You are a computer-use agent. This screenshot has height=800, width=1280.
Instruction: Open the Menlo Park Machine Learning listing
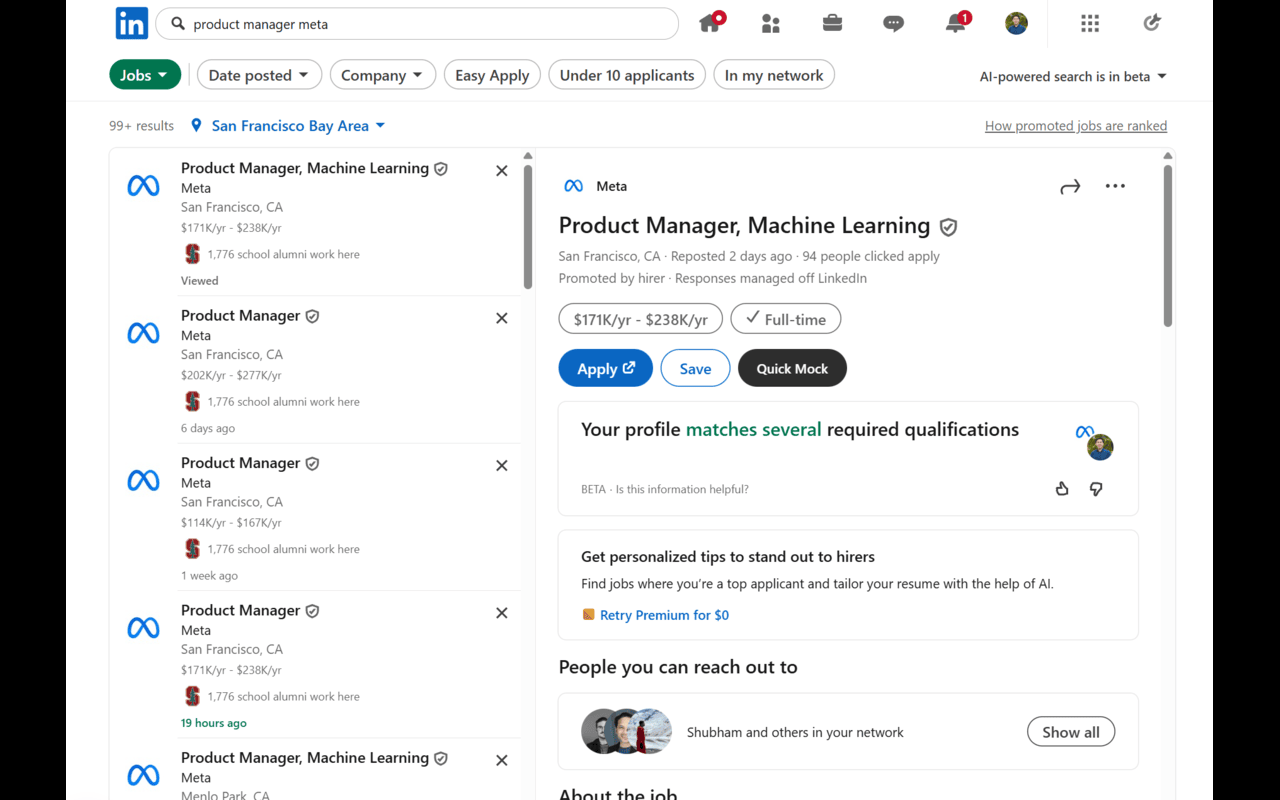pos(314,771)
